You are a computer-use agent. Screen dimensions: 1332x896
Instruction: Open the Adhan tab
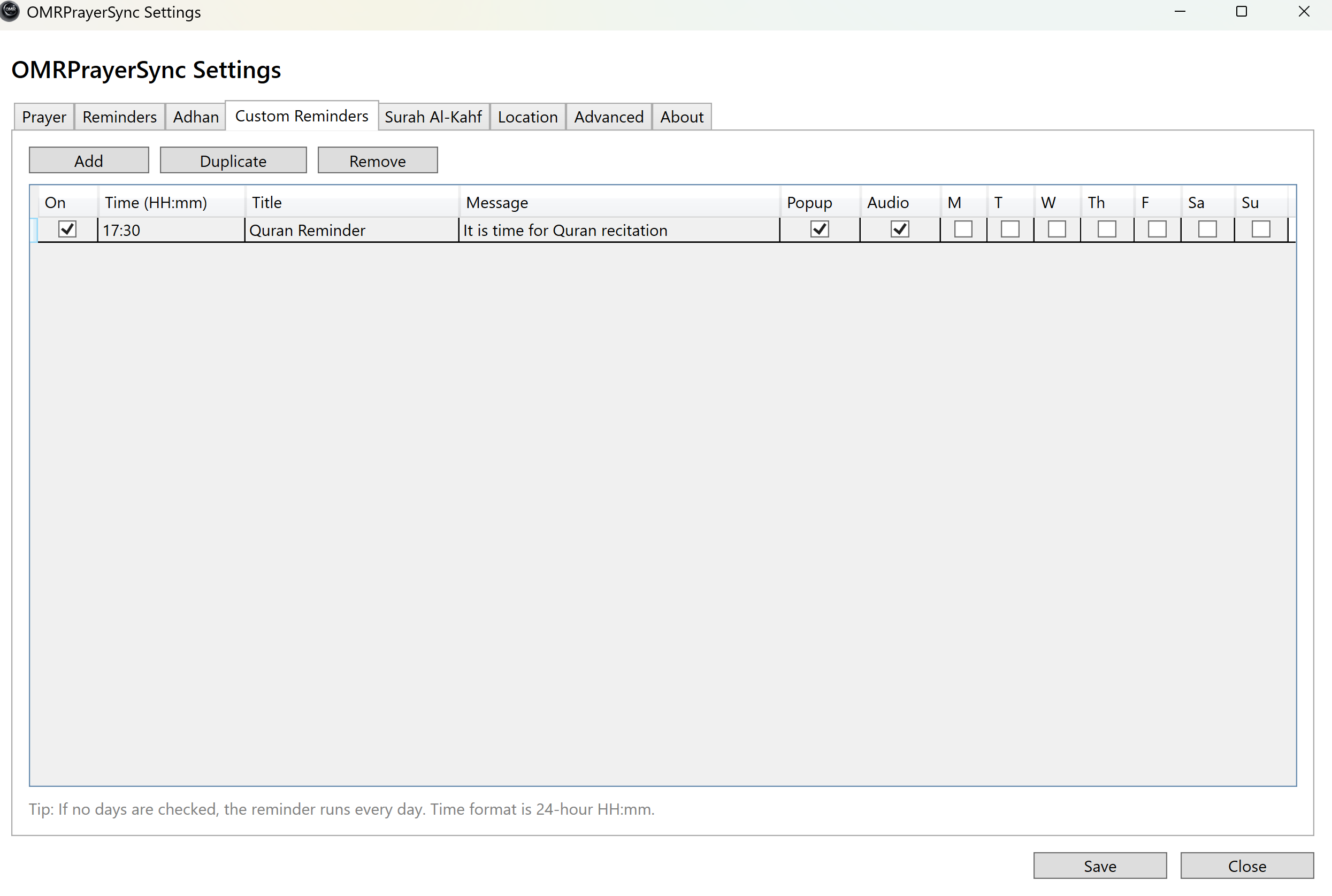pyautogui.click(x=195, y=117)
